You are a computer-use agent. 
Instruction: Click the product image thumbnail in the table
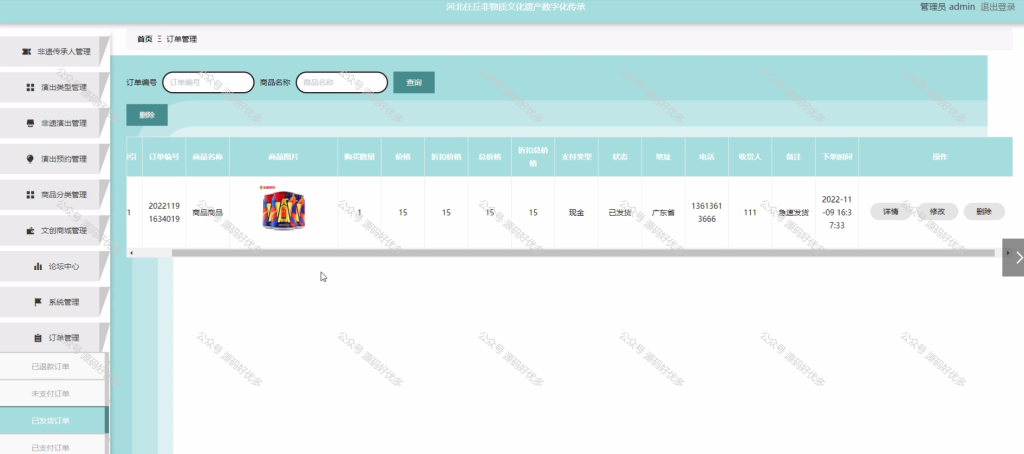pos(283,208)
